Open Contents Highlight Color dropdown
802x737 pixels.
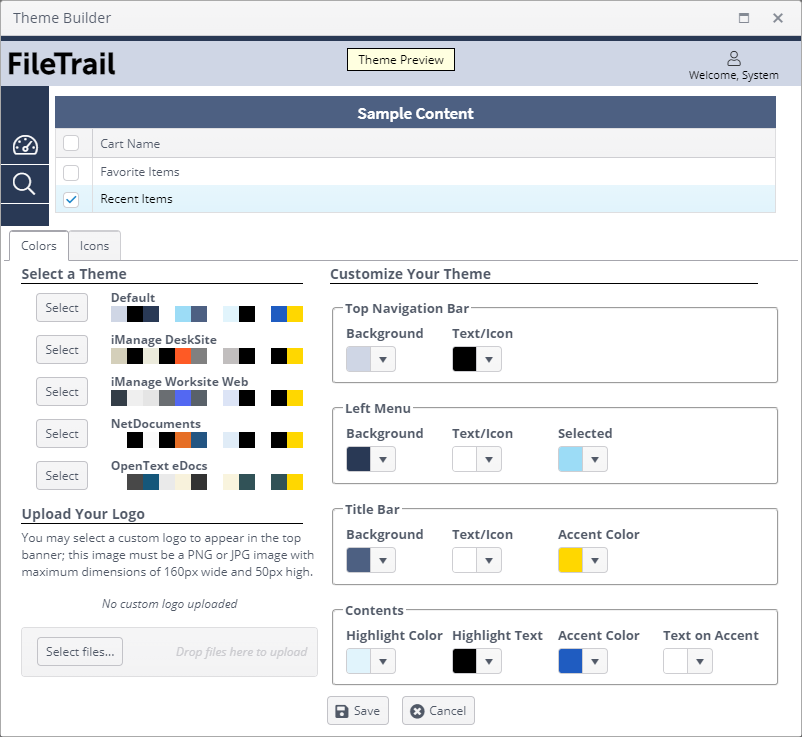coord(383,661)
